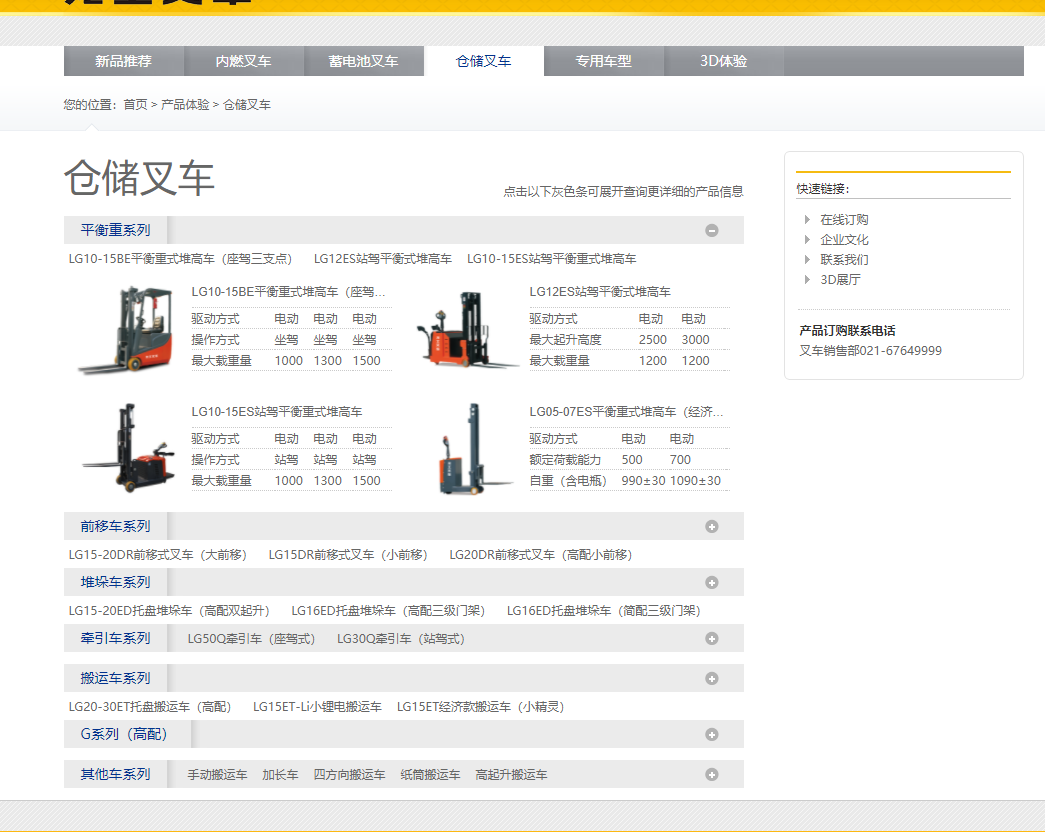Click the 牵引车系列 section header label
Screen dimensions: 1045x832
coord(115,638)
